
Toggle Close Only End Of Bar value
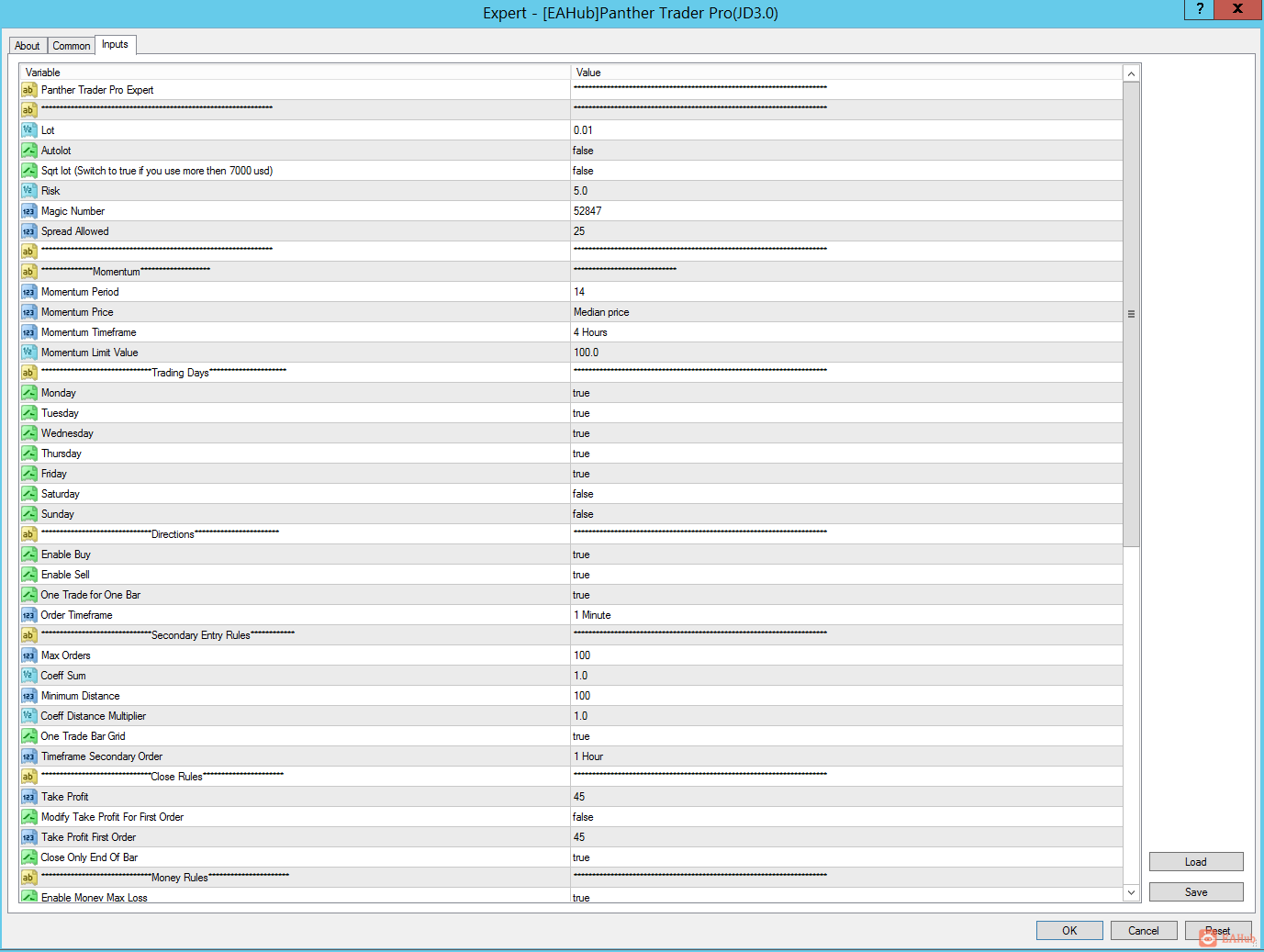point(846,857)
